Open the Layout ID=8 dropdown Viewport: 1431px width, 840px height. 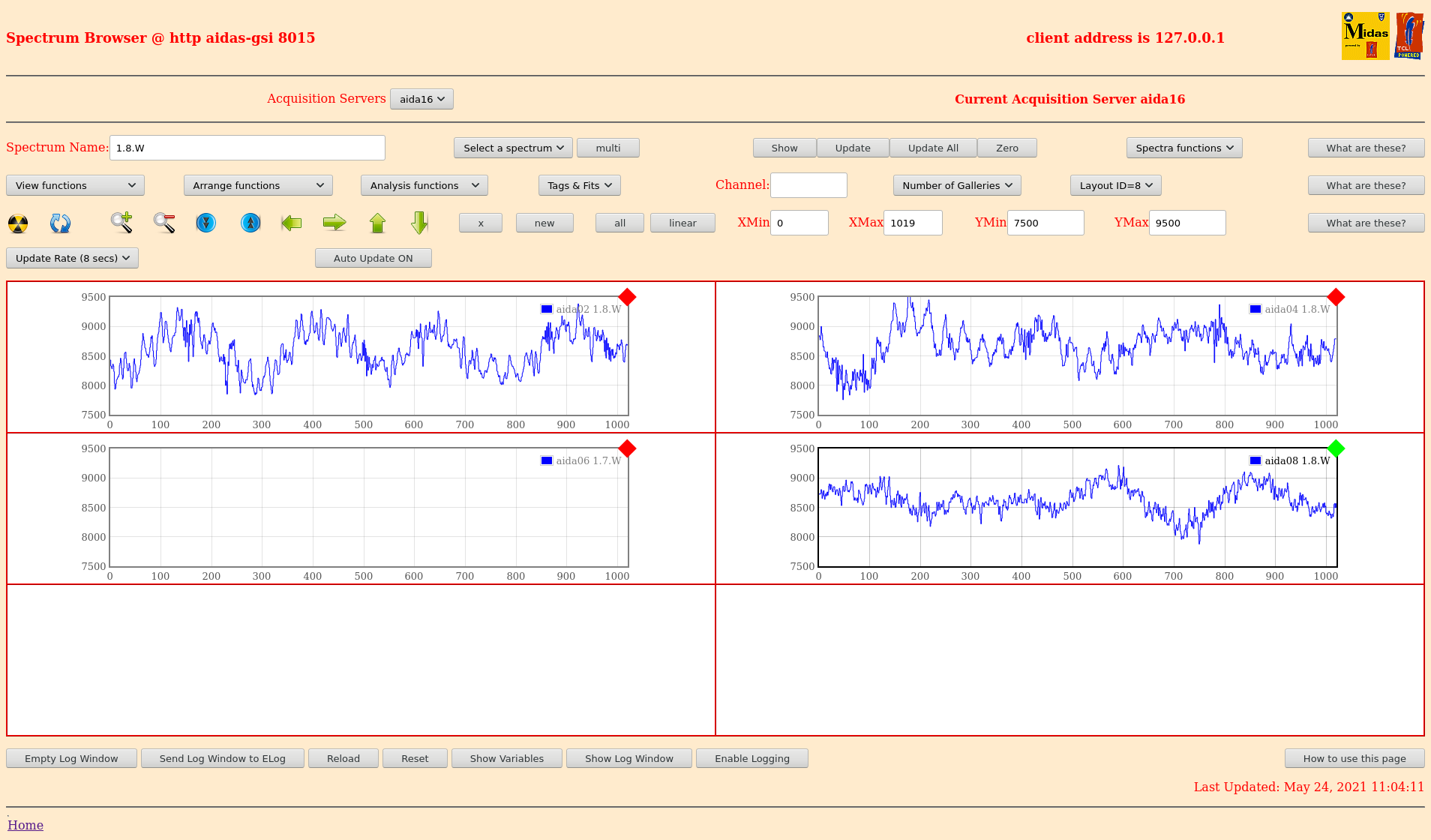tap(1115, 185)
